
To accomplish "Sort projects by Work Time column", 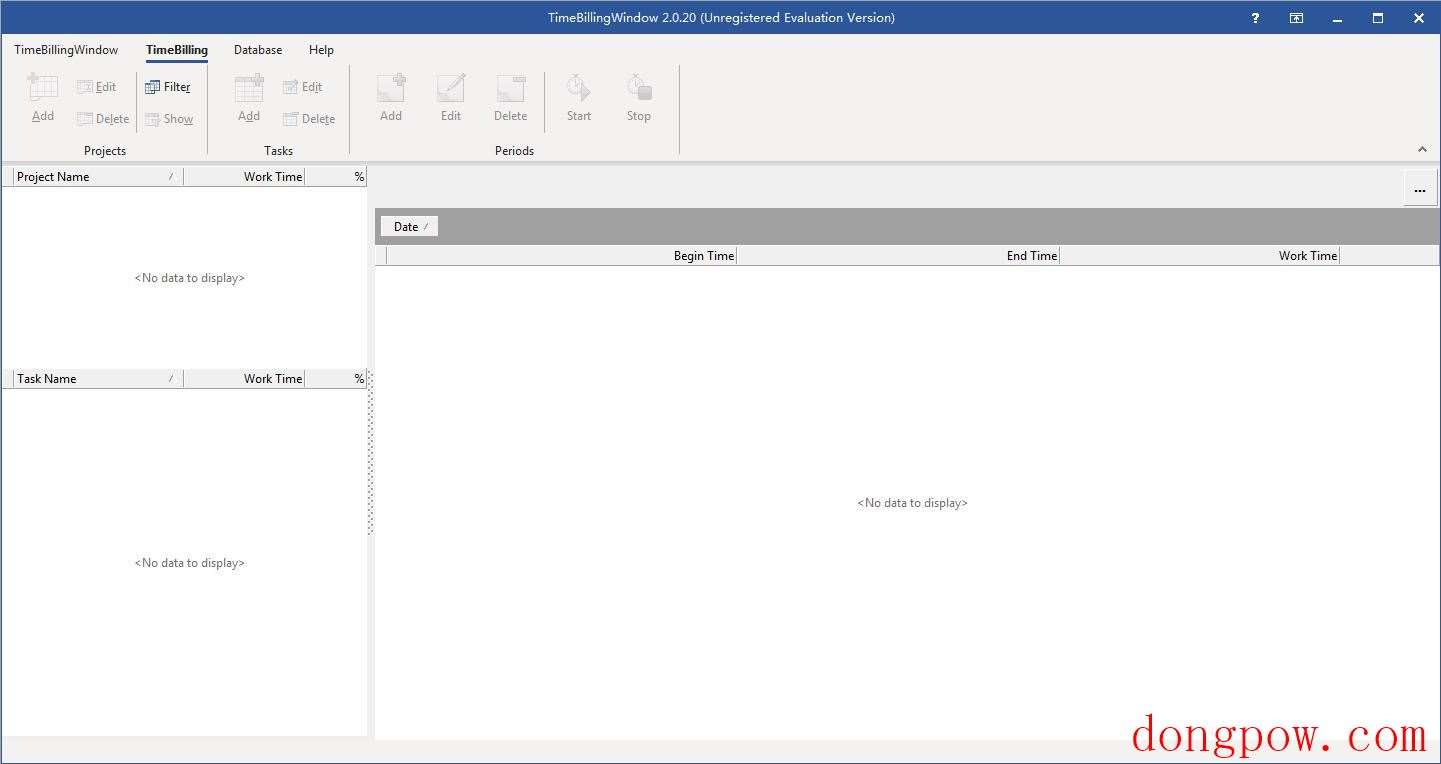I will coord(244,177).
